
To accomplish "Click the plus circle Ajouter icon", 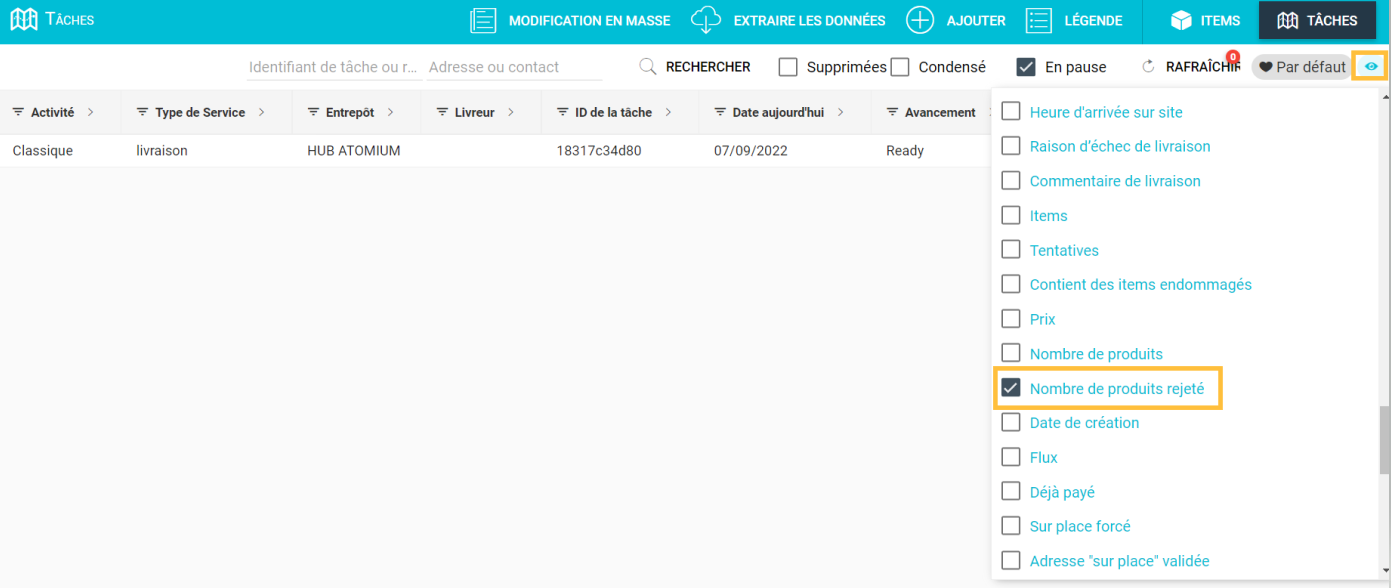I will [920, 20].
